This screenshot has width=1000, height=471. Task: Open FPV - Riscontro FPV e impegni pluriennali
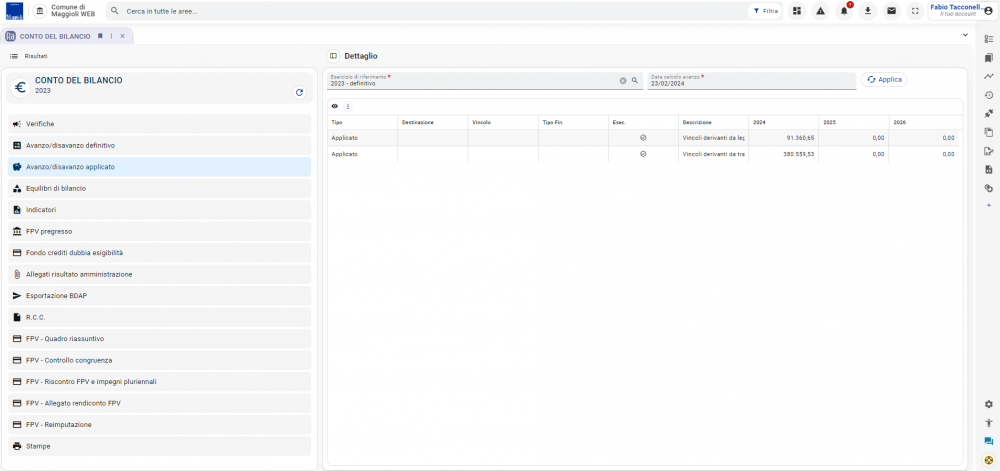[x=159, y=382]
